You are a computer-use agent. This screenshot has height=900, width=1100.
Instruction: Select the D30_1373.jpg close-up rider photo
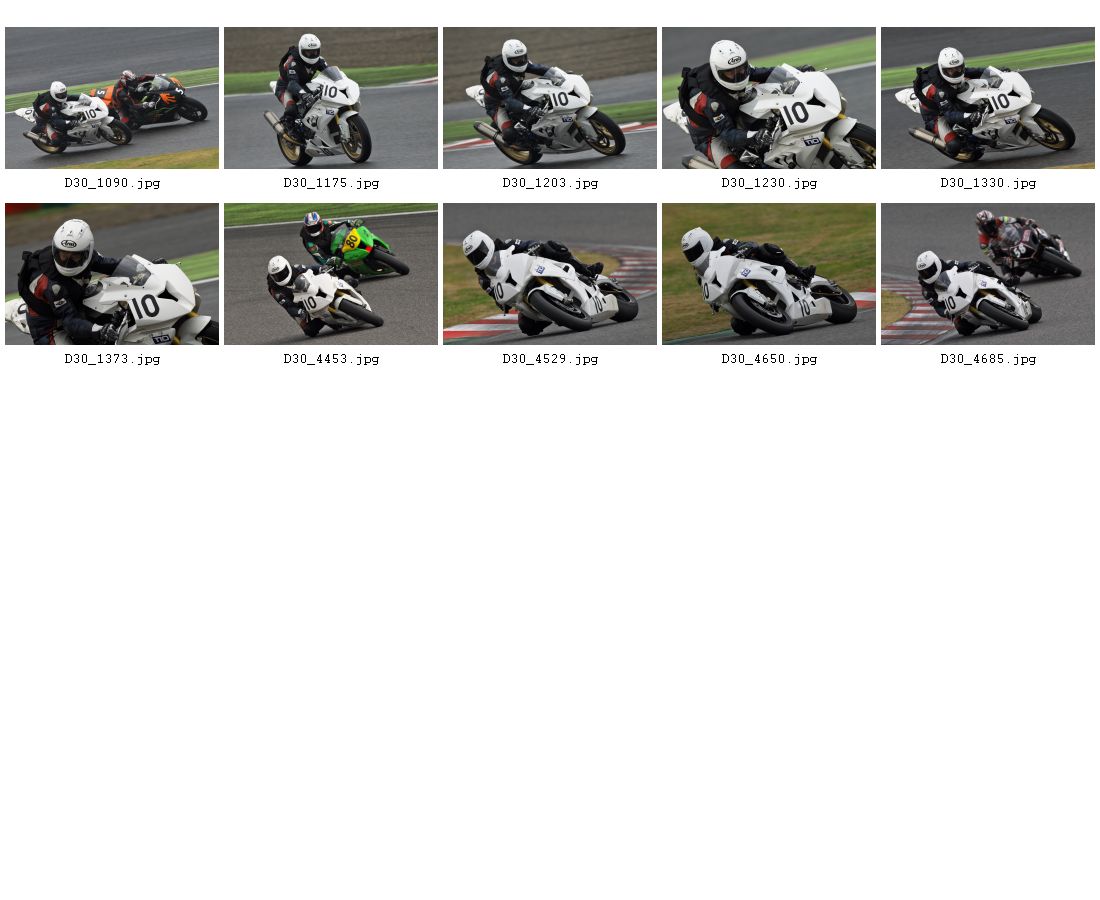click(112, 274)
